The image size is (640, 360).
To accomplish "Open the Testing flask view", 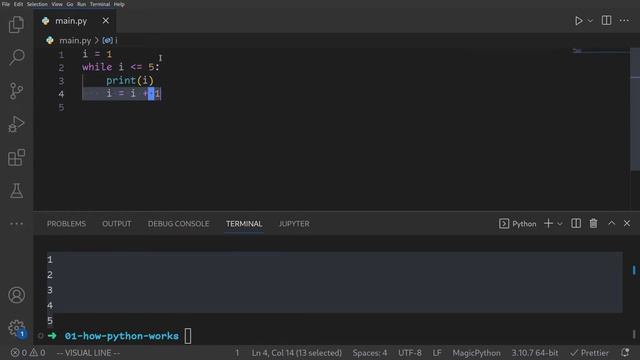I will (x=16, y=191).
